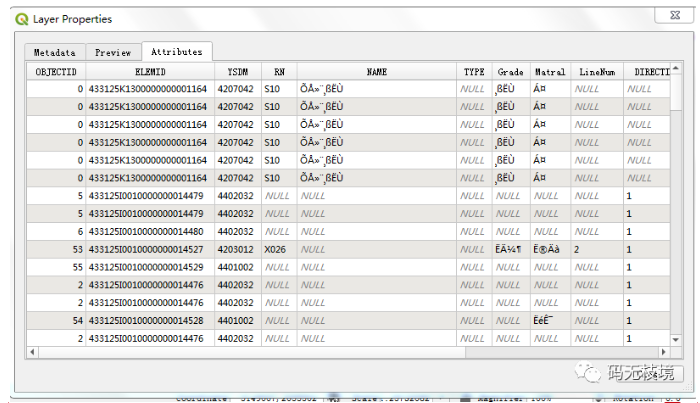Click the vertical scrollbar up arrow
The width and height of the screenshot is (700, 403).
(x=676, y=68)
